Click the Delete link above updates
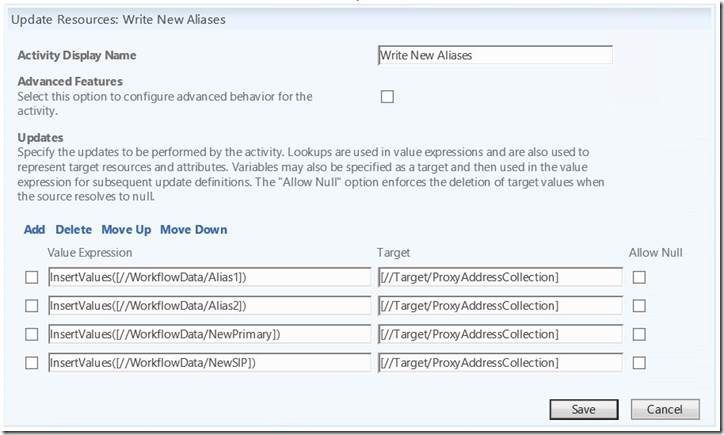Screen dimensions: 724x435 click(73, 229)
